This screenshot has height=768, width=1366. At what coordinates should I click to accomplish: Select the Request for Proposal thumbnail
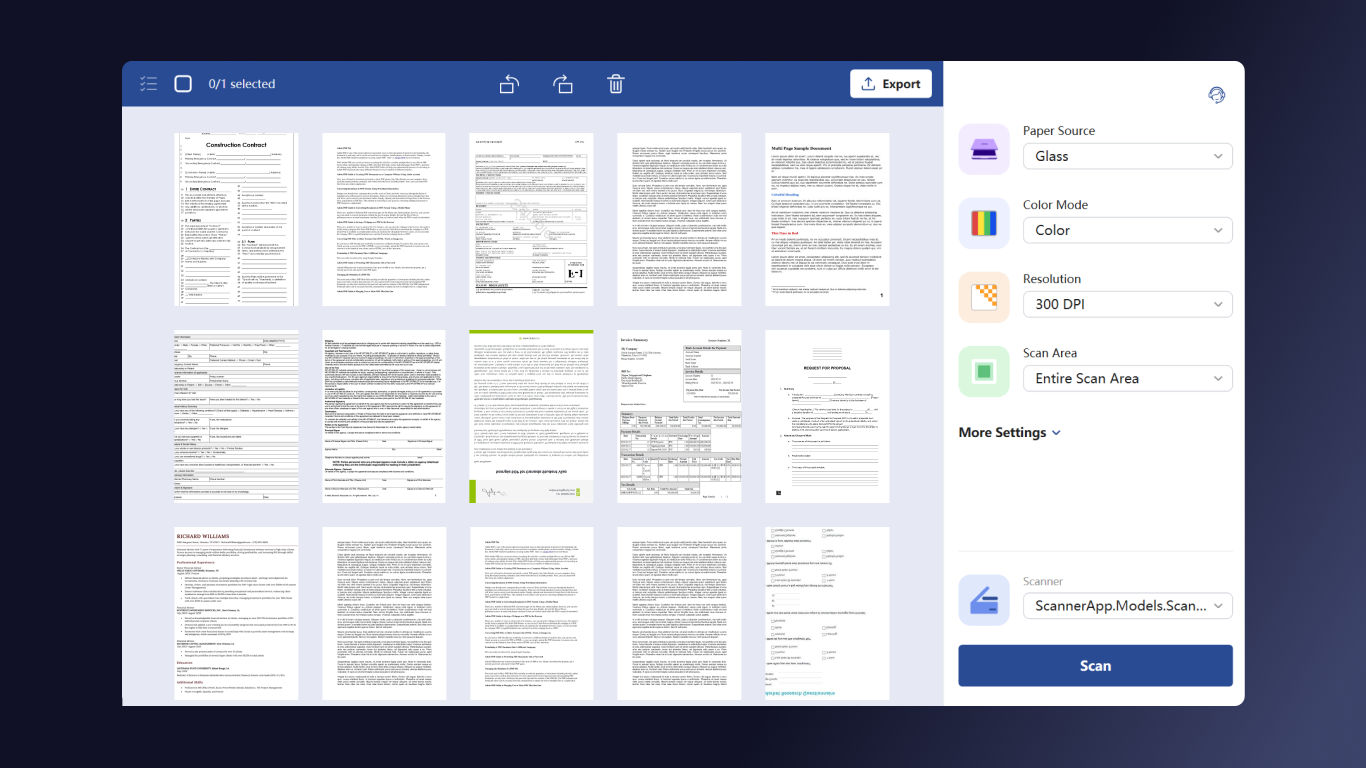coord(827,416)
